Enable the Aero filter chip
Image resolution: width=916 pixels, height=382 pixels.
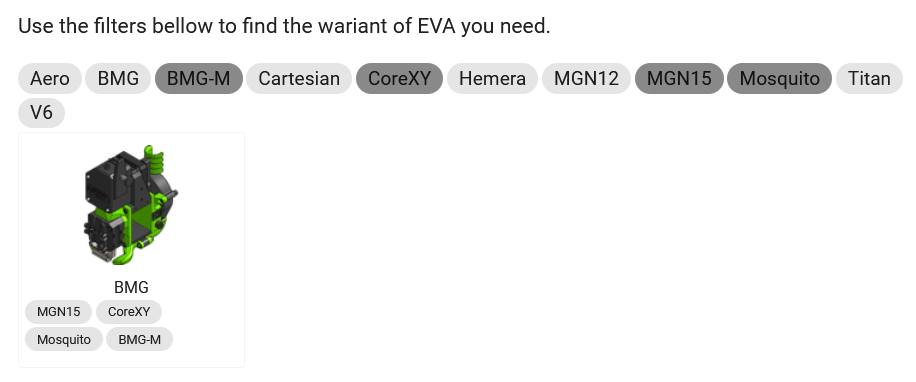click(50, 78)
